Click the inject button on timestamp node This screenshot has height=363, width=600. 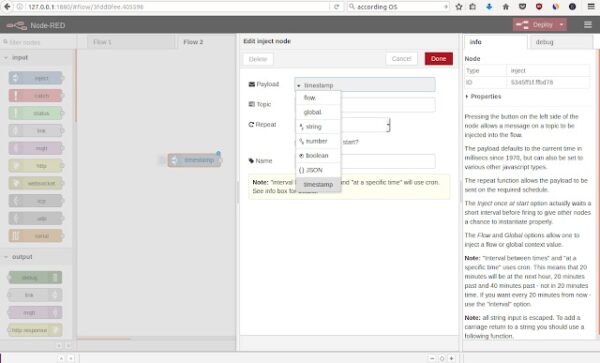[162, 160]
